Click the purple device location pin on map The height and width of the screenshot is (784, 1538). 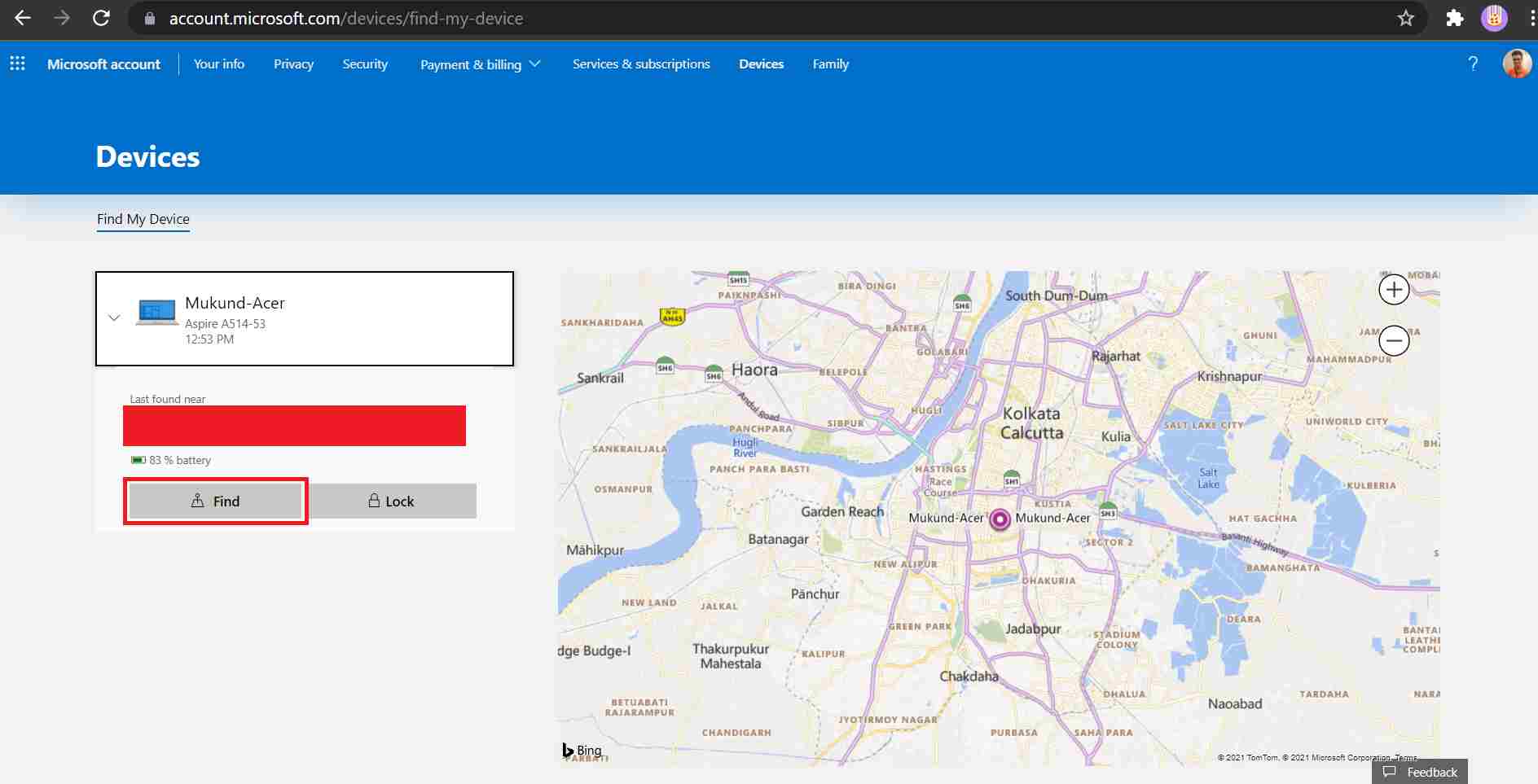click(1000, 519)
